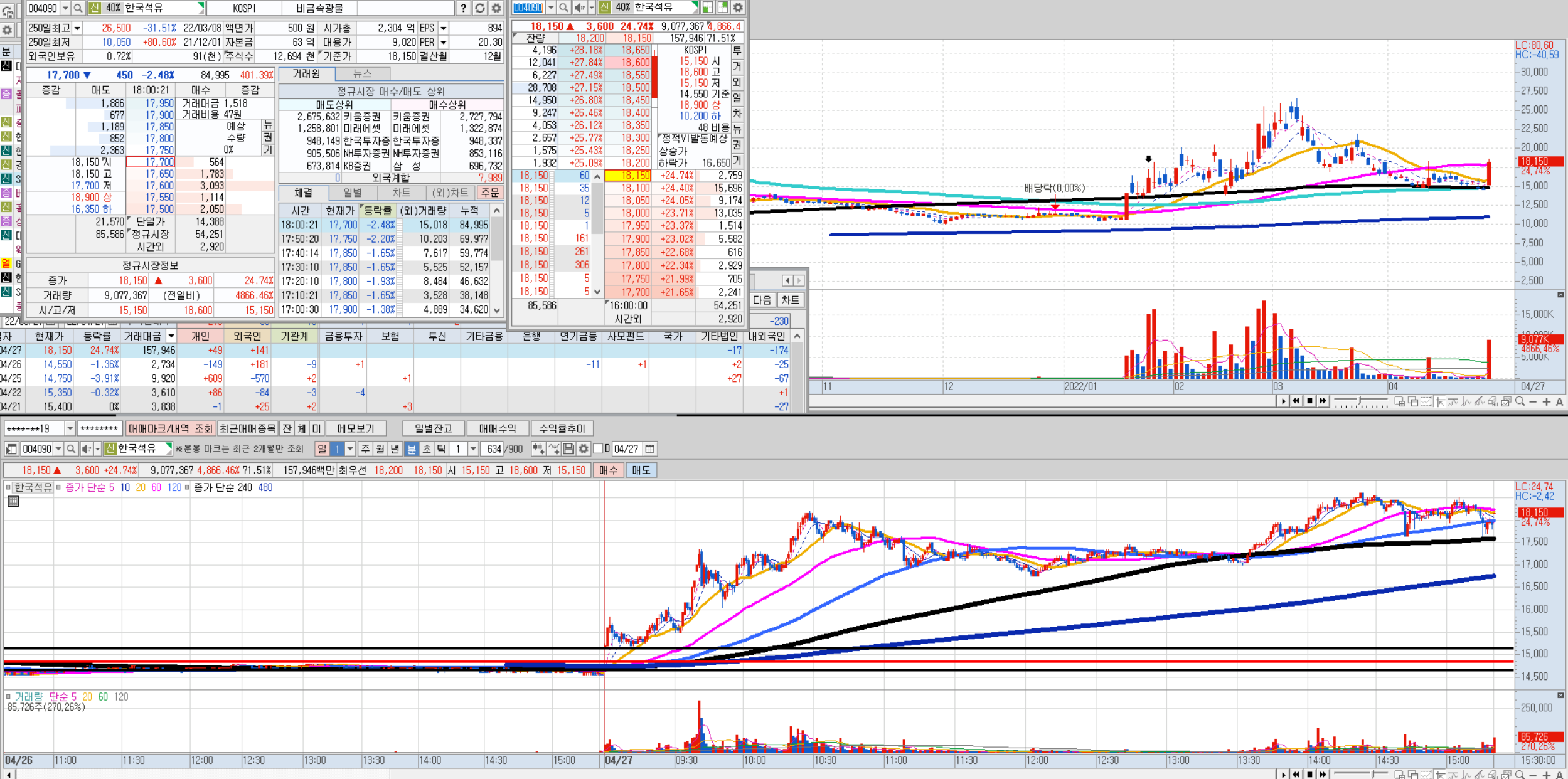Switch to the 체결 tab
The height and width of the screenshot is (779, 1568).
pyautogui.click(x=304, y=193)
